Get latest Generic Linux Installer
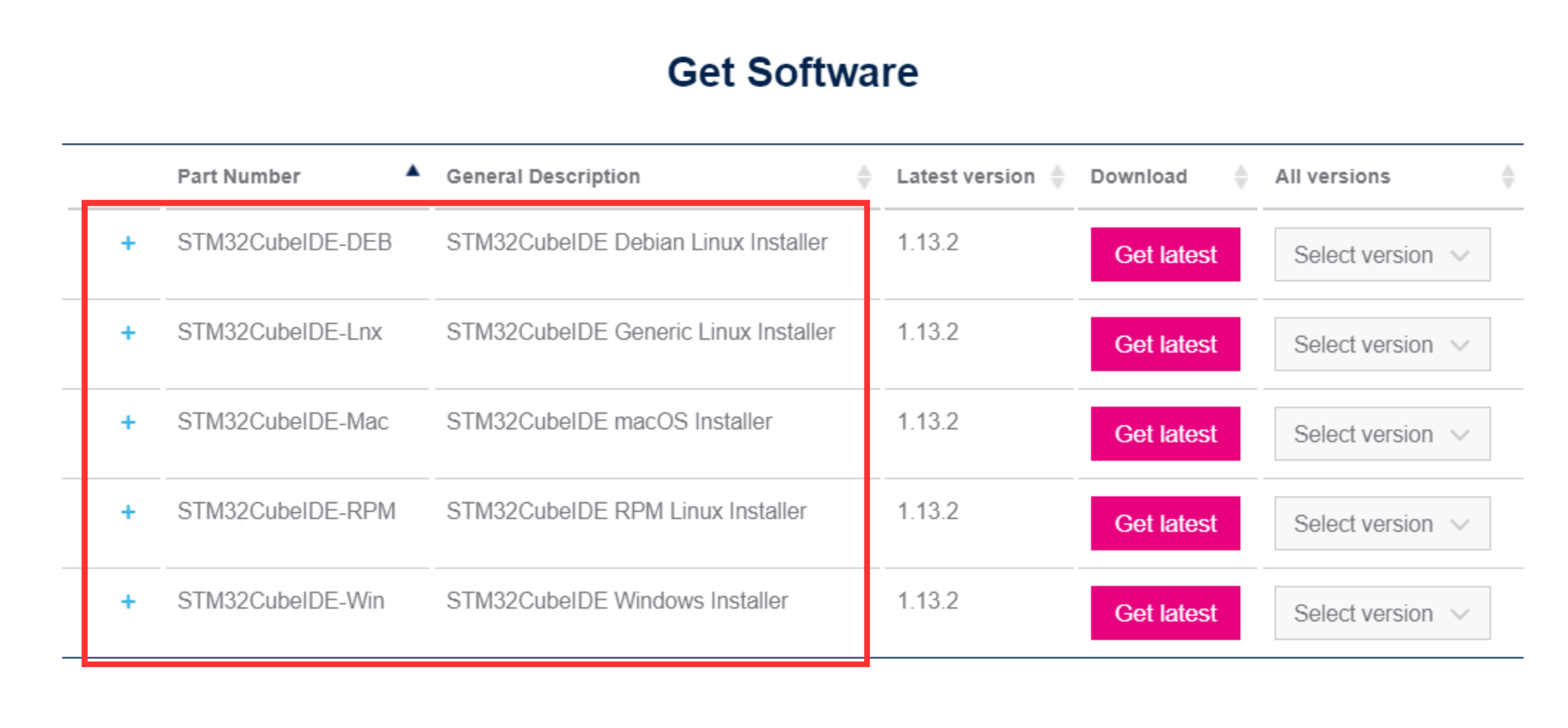 [1165, 345]
